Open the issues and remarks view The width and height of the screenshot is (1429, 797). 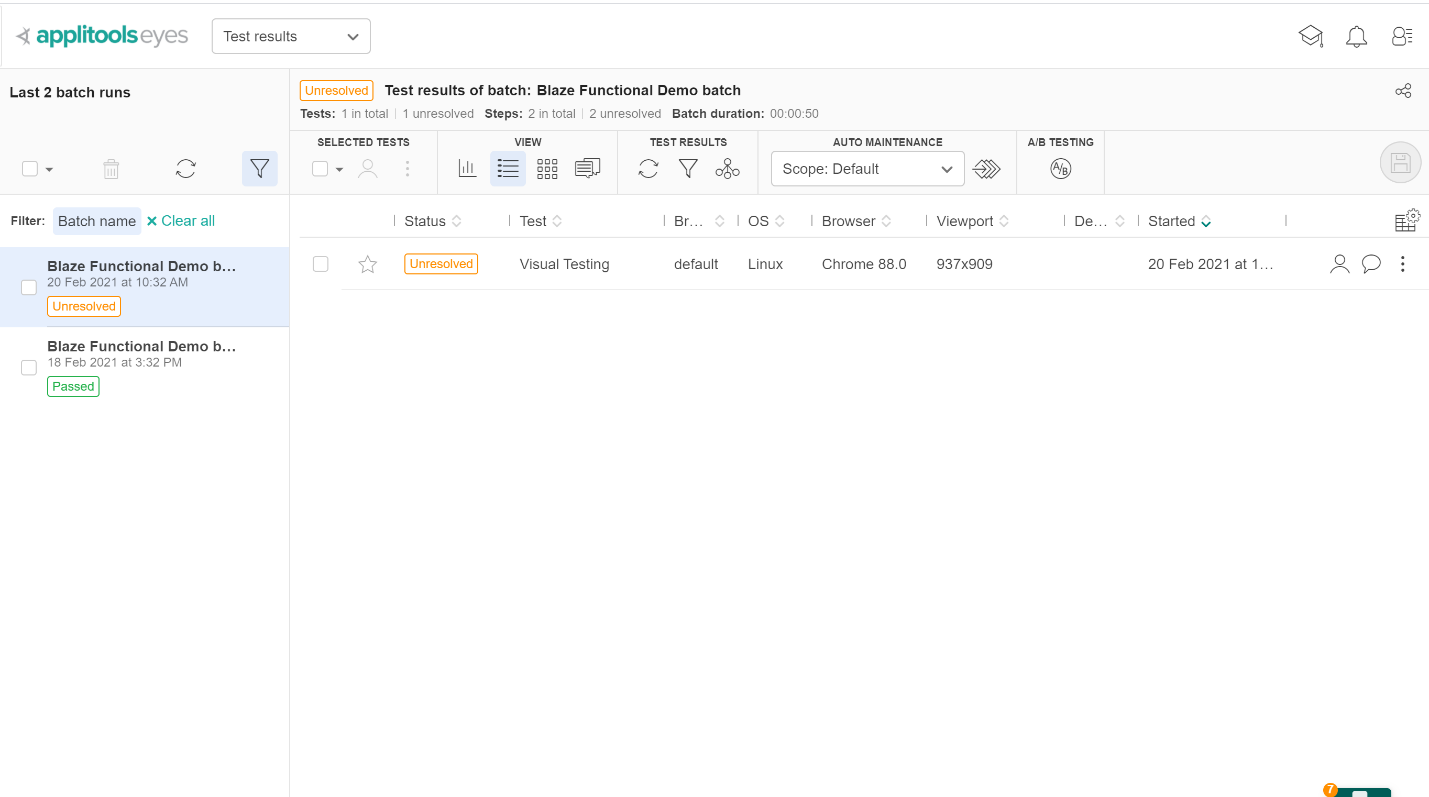588,169
